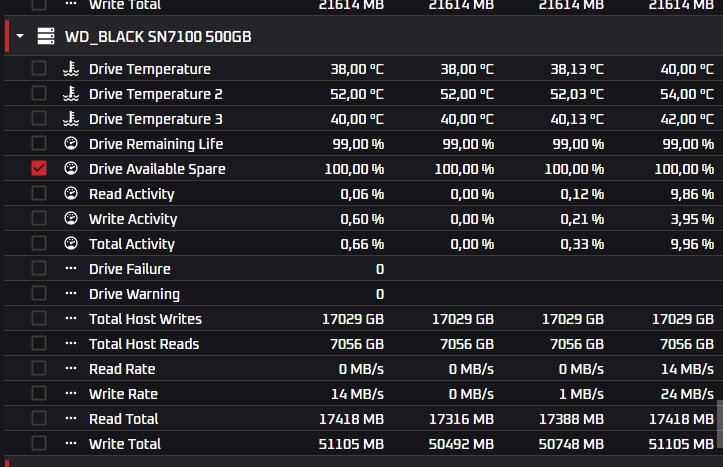Tick the Write Rate checkbox
Screen dimensions: 723x467
(x=39, y=393)
